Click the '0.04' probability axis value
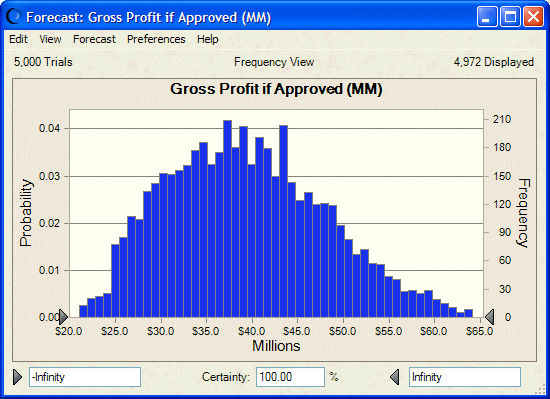 click(x=49, y=128)
